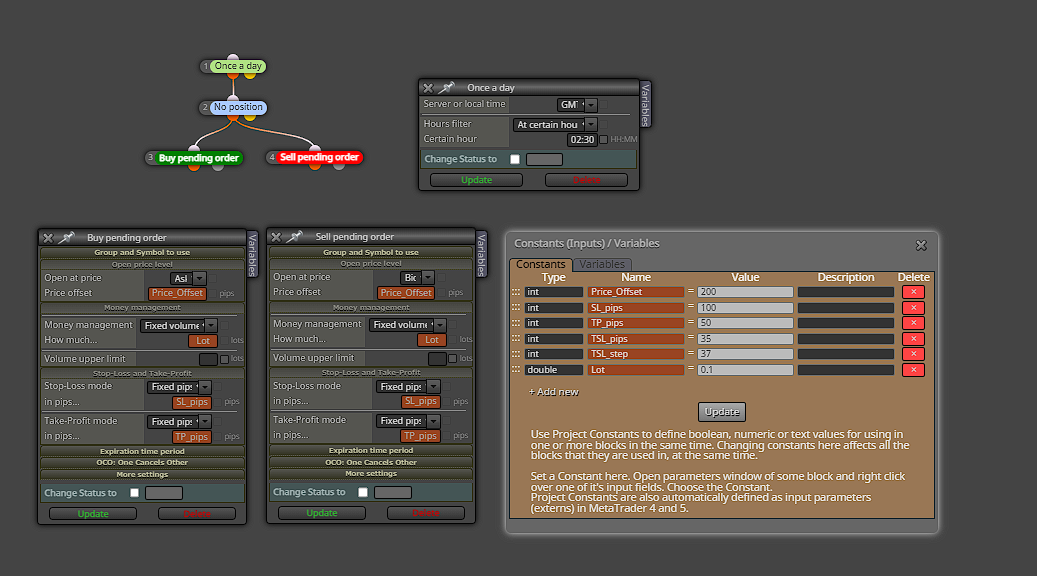Viewport: 1037px width, 576px height.
Task: Open Variables side tab of Sell pending order panel
Action: [481, 254]
